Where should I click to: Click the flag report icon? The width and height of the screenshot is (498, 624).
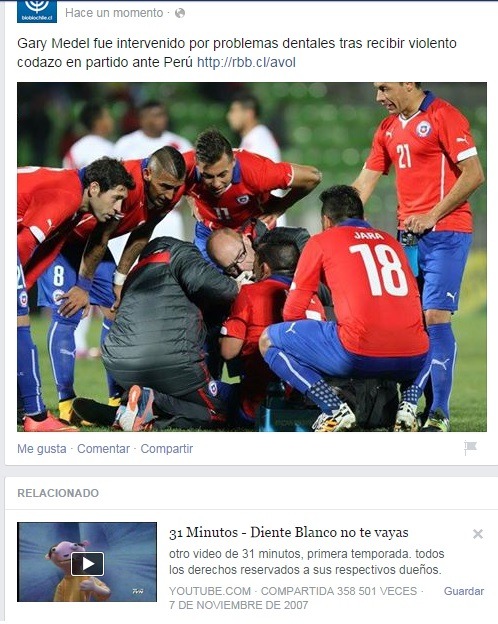470,448
